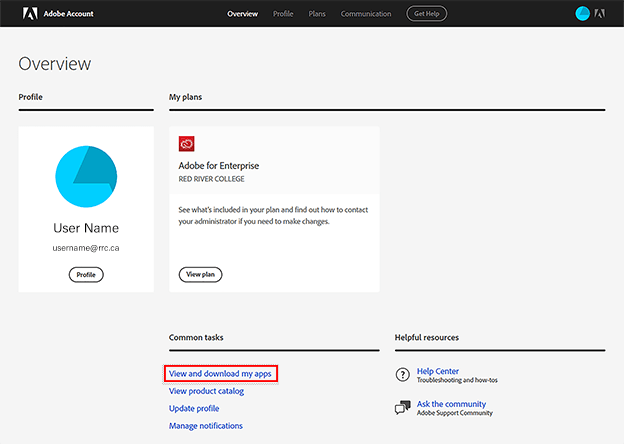The image size is (624, 444).
Task: Click the Adobe logo in the header
Action: pyautogui.click(x=30, y=14)
